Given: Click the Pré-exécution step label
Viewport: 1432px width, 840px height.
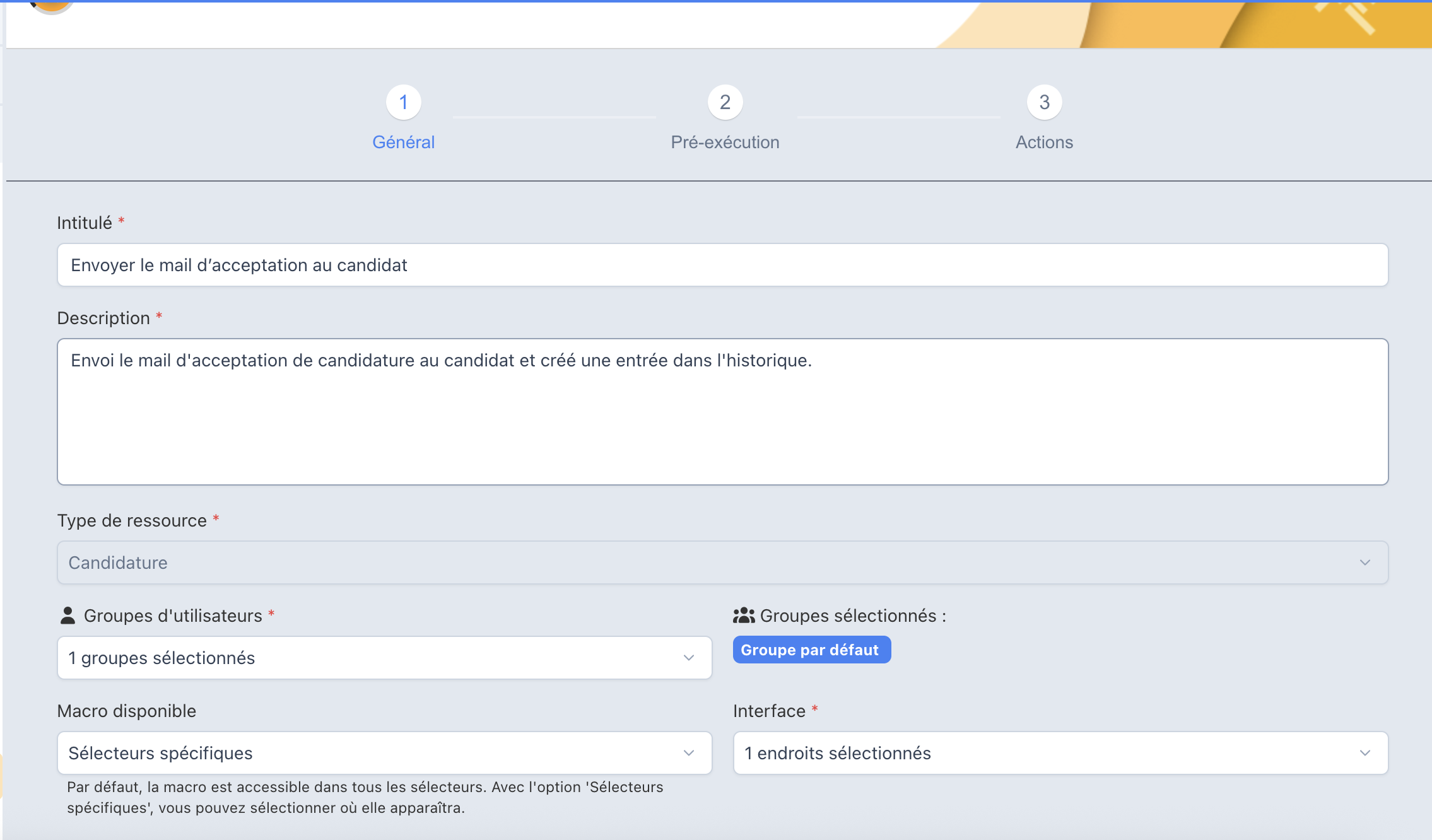Looking at the screenshot, I should (x=725, y=143).
